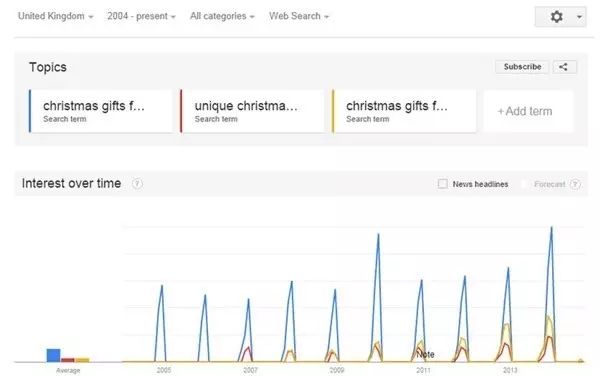Image resolution: width=600 pixels, height=376 pixels.
Task: Click the Forecast help question icon
Action: coord(575,184)
